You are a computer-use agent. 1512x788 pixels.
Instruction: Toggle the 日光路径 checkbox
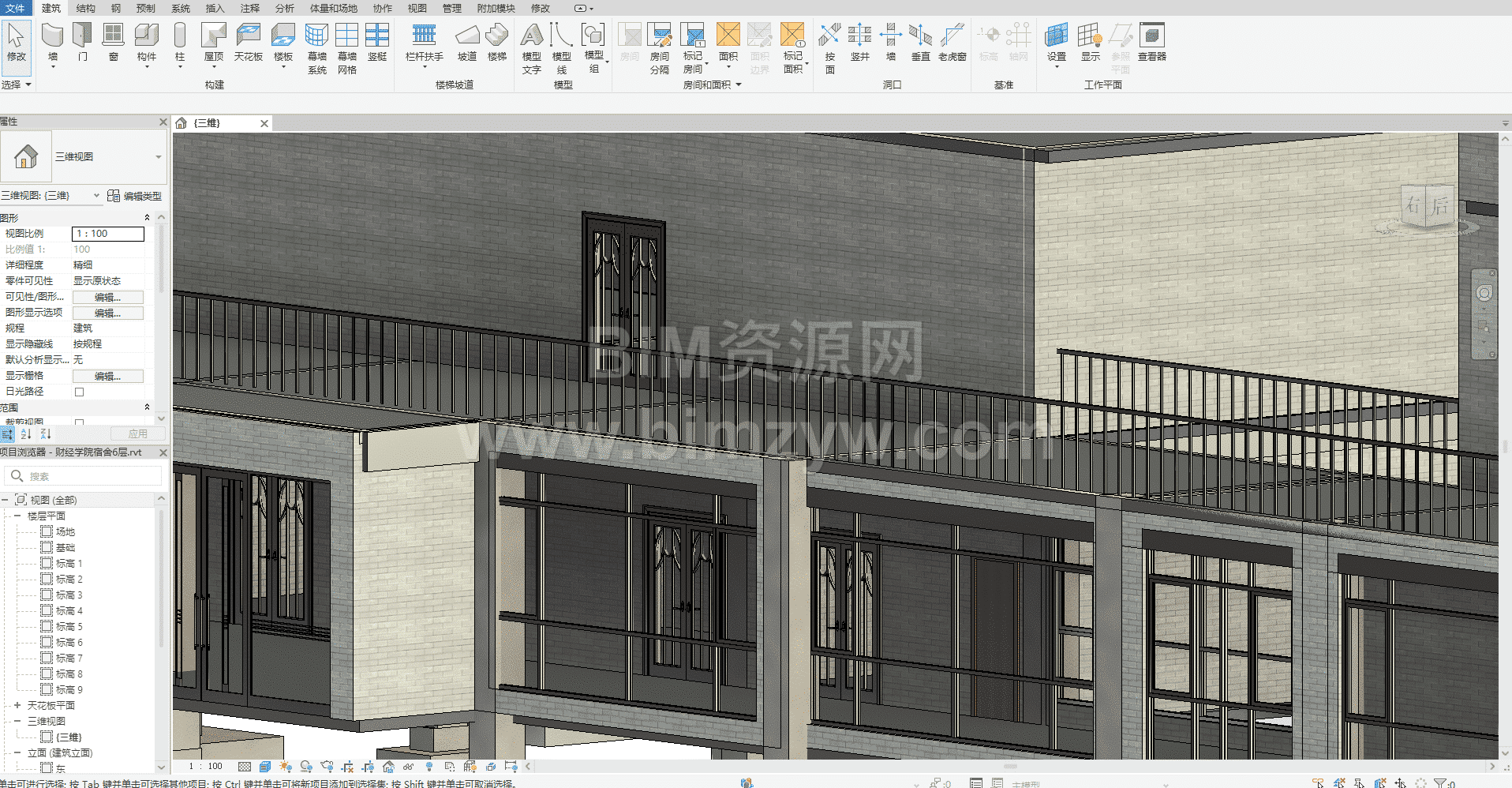coord(79,392)
